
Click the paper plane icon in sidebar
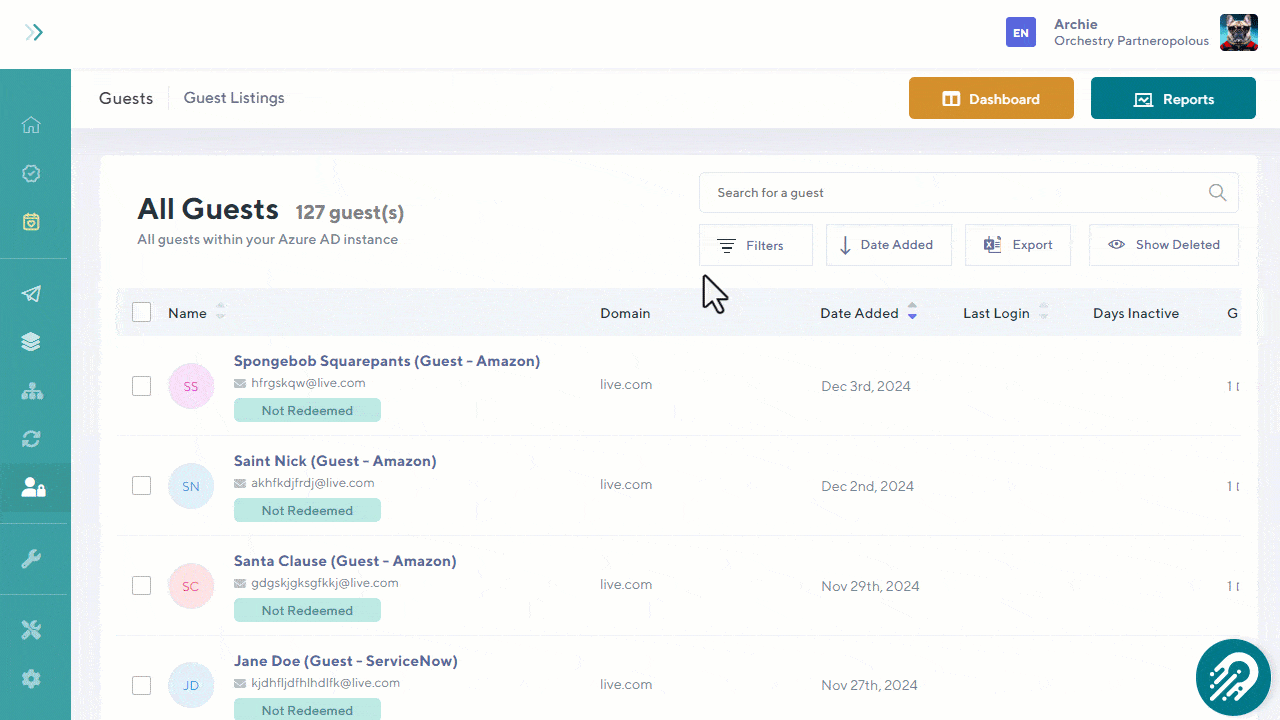coord(31,294)
